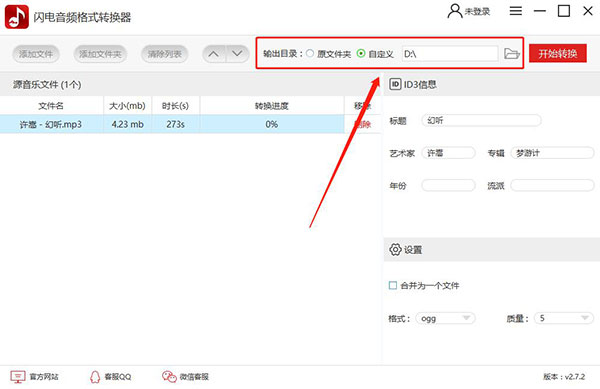Image resolution: width=600 pixels, height=389 pixels.
Task: Click the source music files (1个) header
Action: point(47,85)
